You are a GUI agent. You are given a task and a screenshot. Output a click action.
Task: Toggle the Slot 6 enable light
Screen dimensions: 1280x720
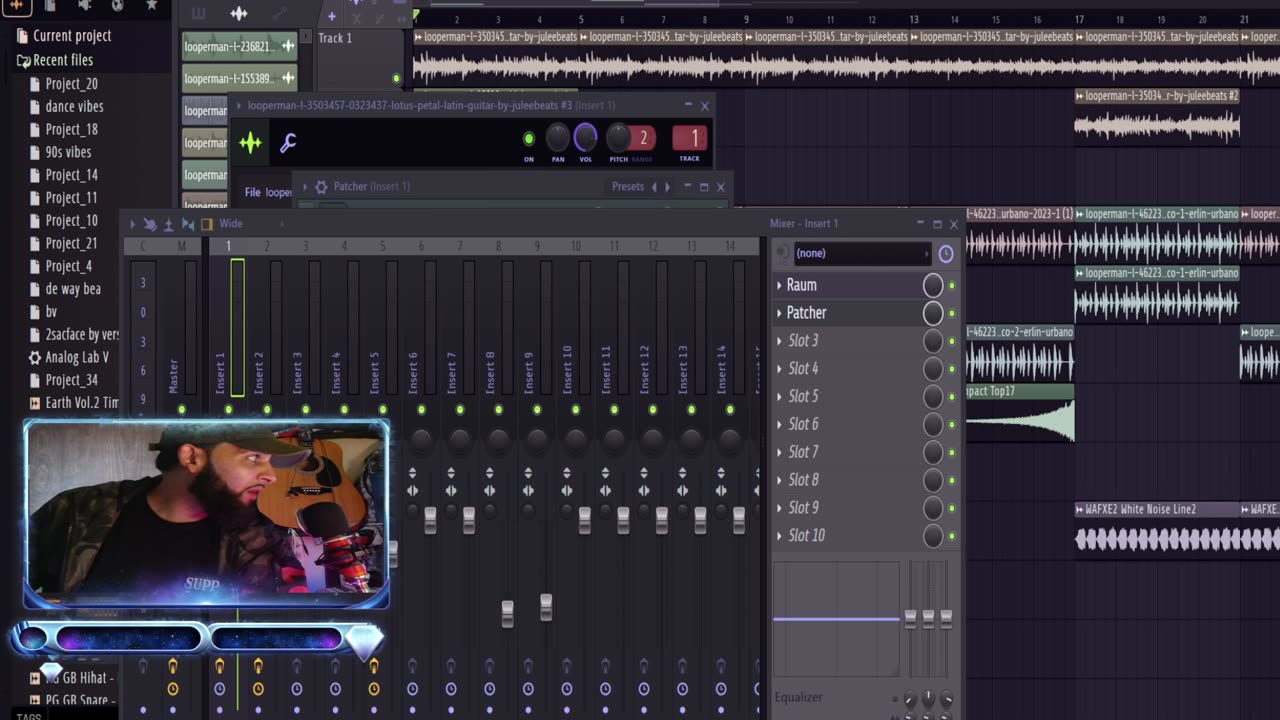tap(952, 425)
